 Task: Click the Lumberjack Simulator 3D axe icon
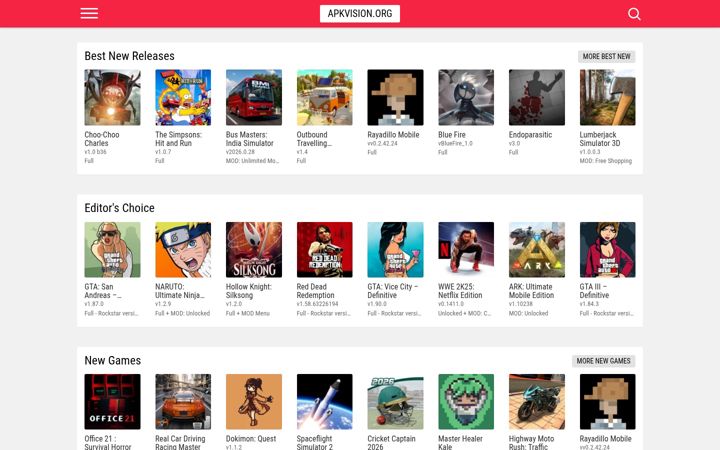pyautogui.click(x=608, y=97)
